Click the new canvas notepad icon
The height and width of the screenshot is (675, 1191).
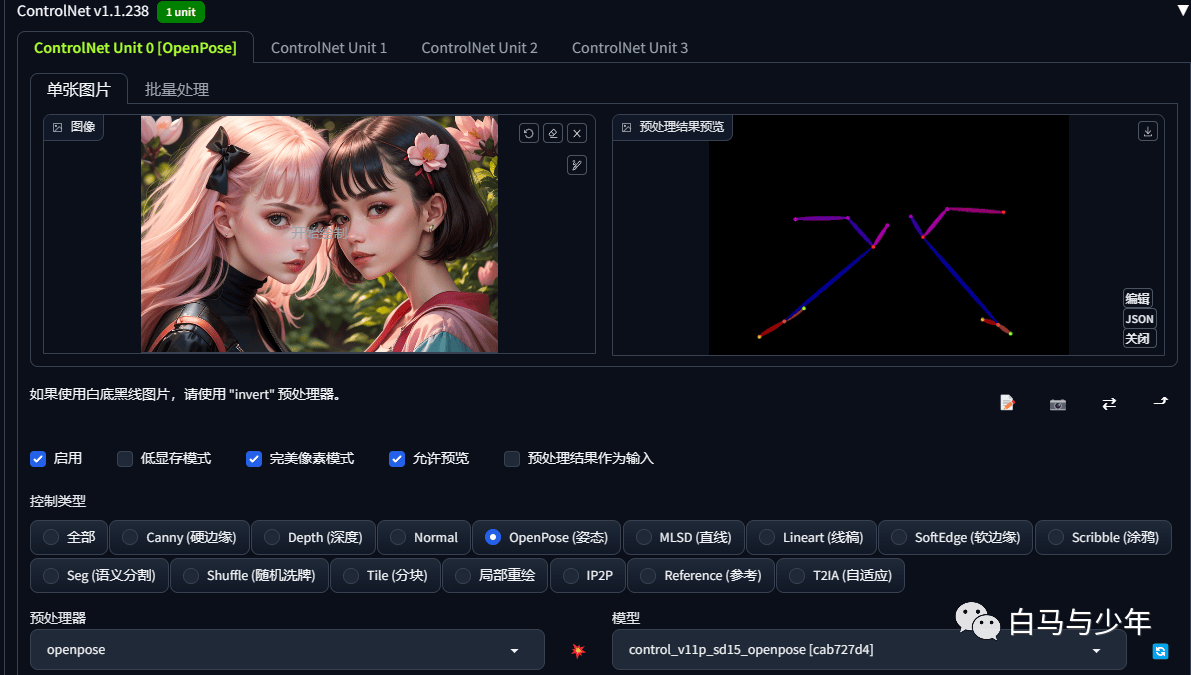coord(1007,403)
